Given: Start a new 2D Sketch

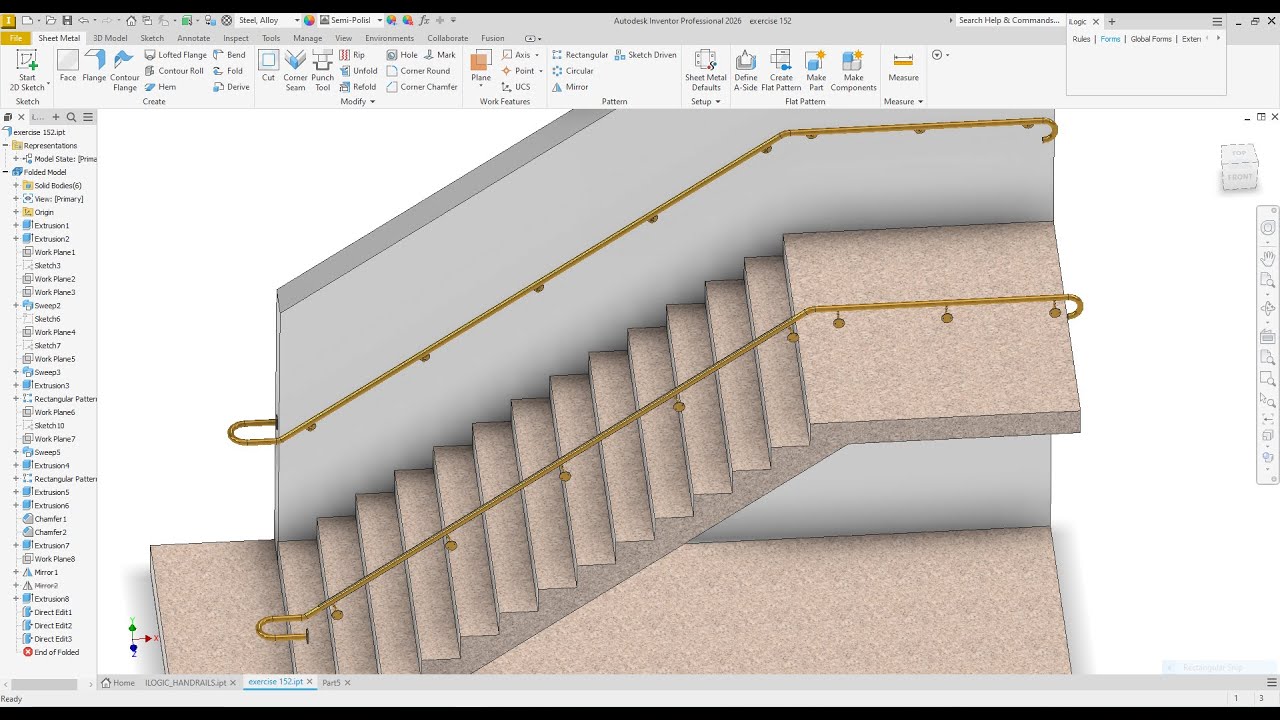Looking at the screenshot, I should [x=27, y=70].
